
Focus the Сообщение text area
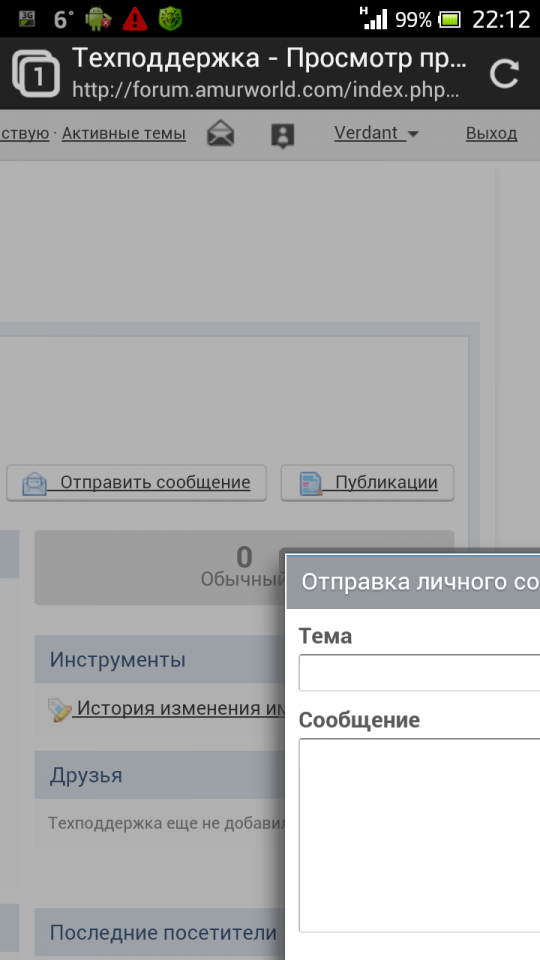(419, 835)
